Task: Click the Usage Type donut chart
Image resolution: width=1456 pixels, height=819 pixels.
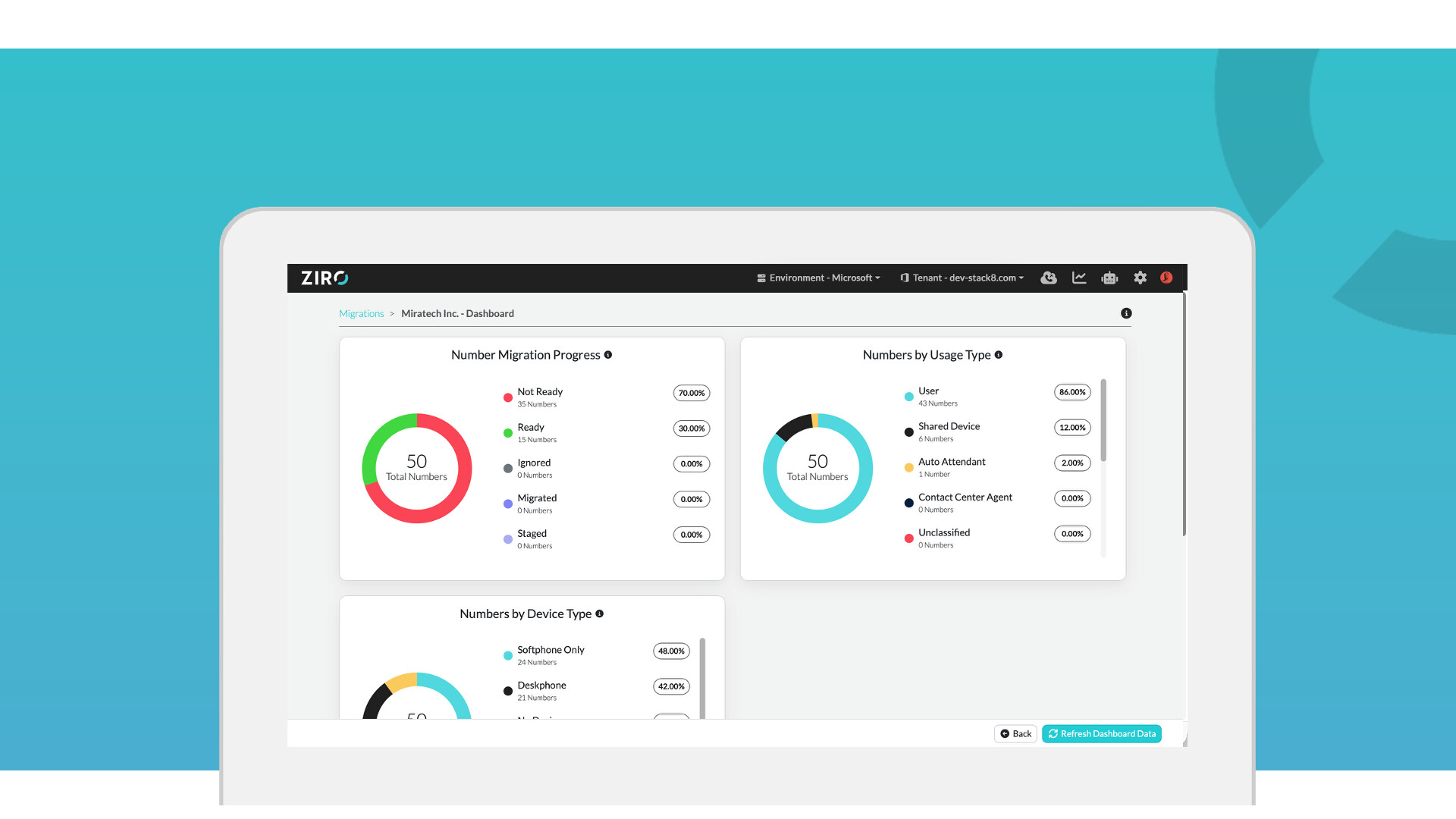Action: [x=817, y=468]
